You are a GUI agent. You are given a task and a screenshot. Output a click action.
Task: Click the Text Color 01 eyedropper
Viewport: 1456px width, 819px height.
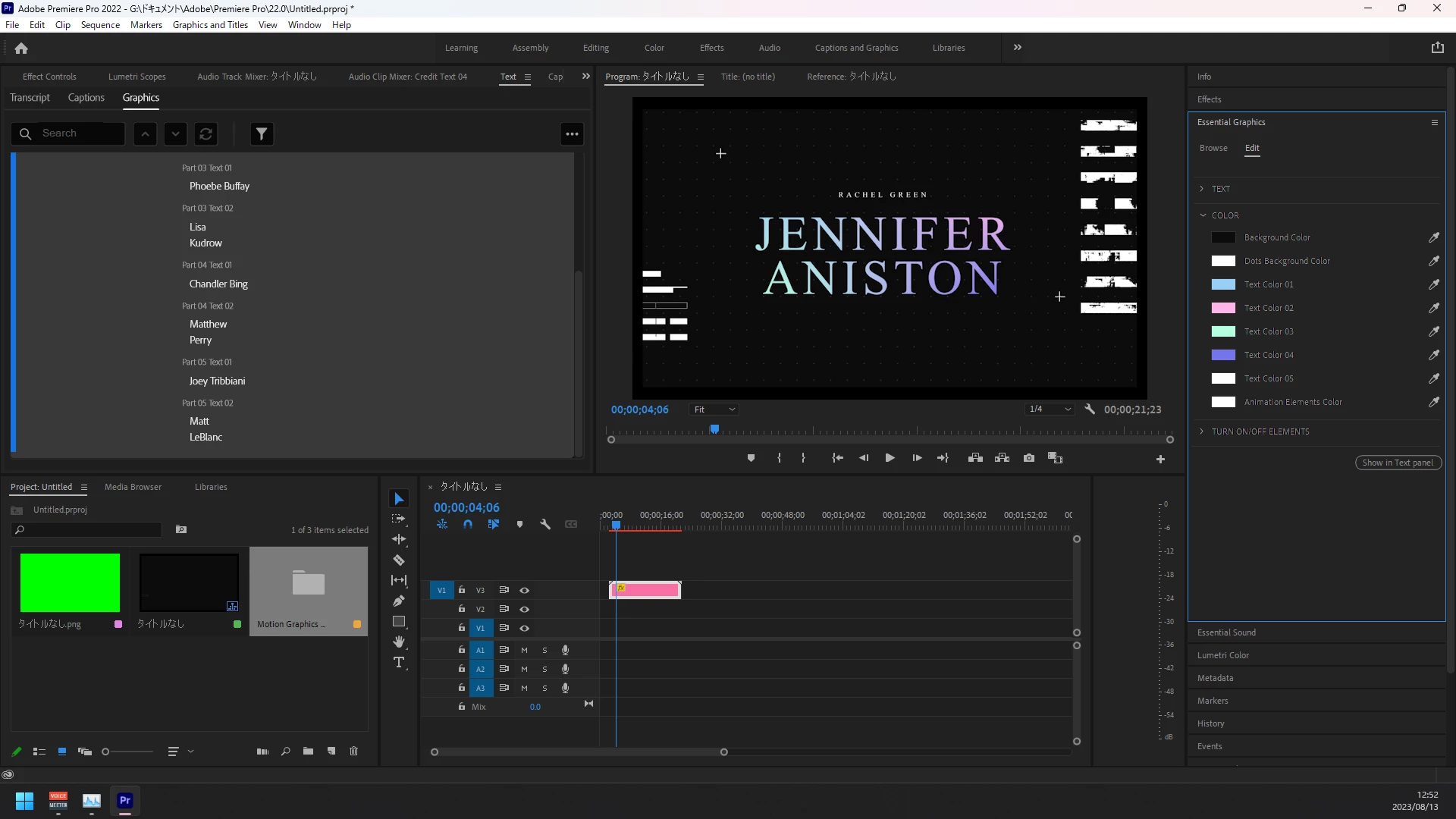[1433, 284]
